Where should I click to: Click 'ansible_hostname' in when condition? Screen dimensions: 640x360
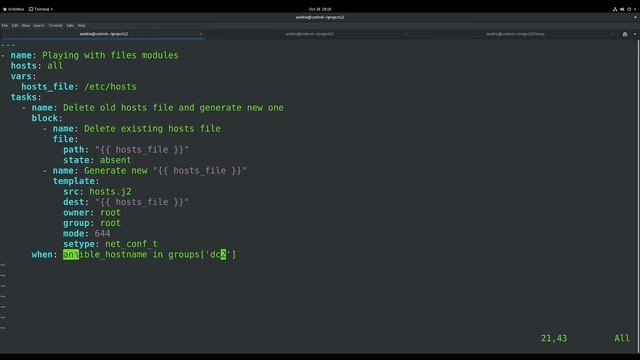coord(105,255)
